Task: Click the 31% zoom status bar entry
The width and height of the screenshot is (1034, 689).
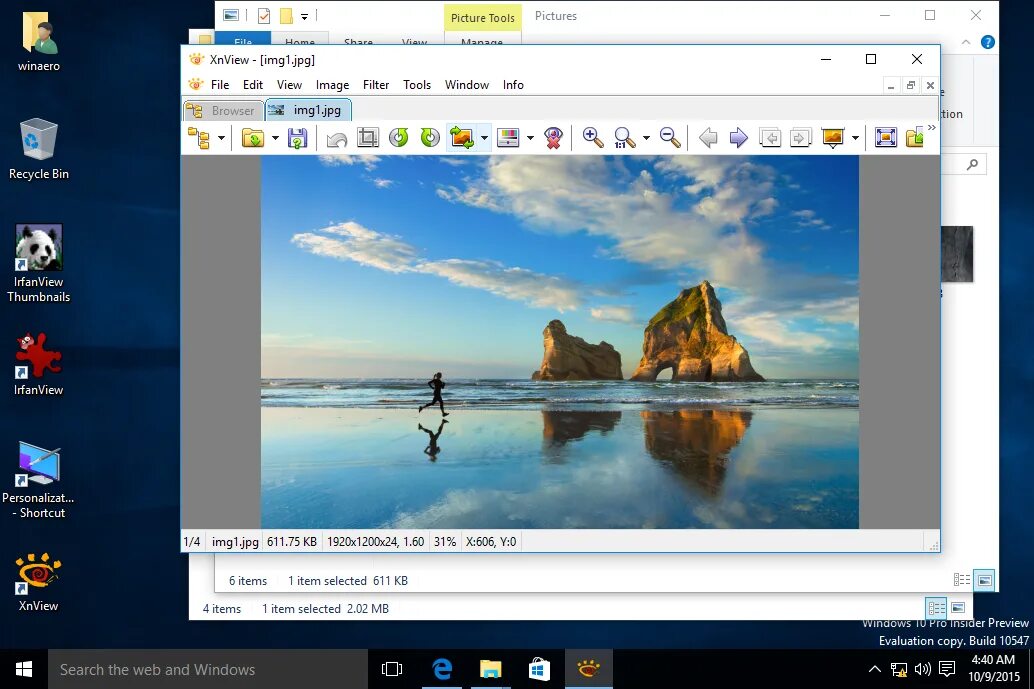Action: coord(445,542)
